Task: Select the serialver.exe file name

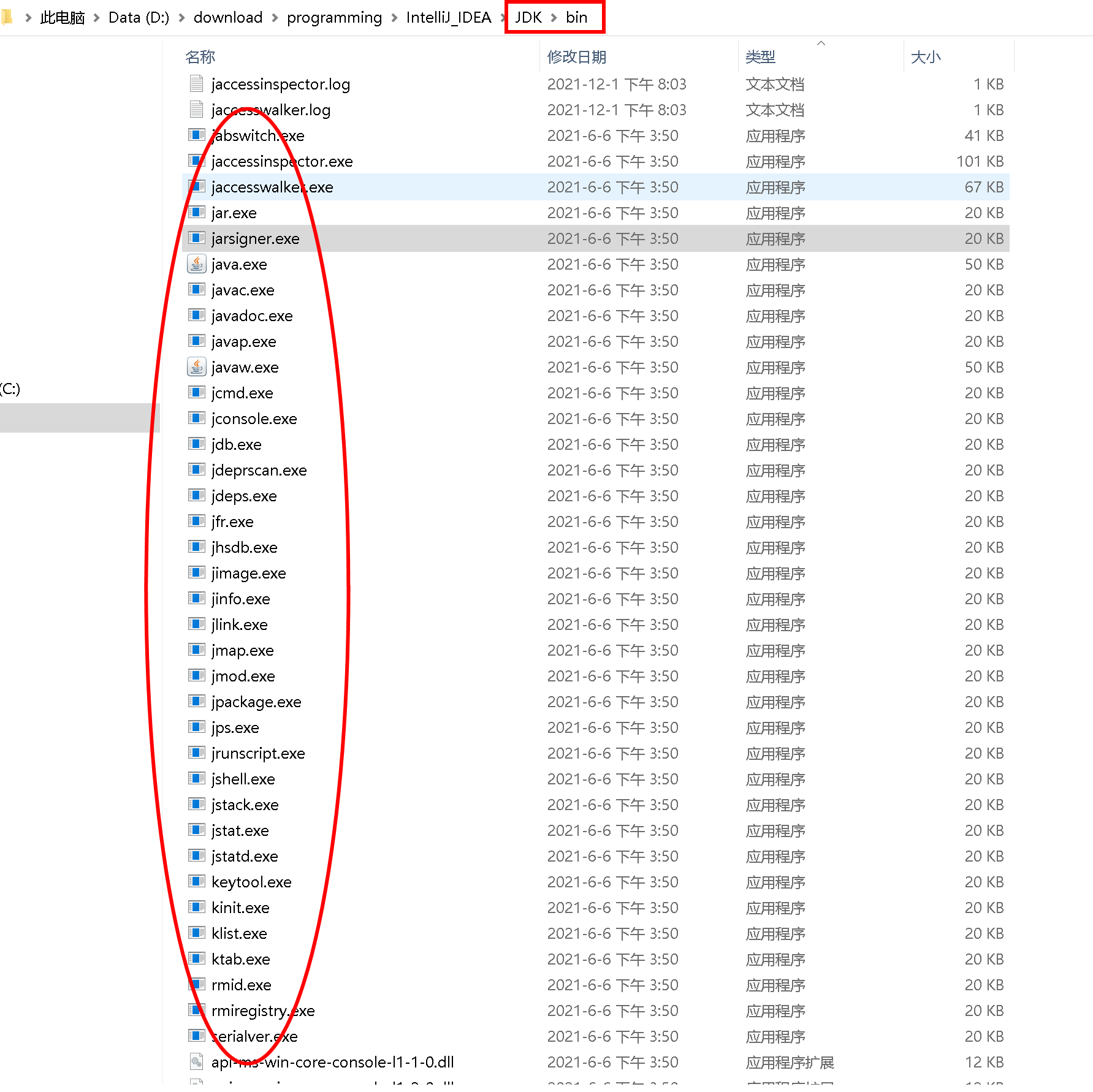Action: 254,1036
